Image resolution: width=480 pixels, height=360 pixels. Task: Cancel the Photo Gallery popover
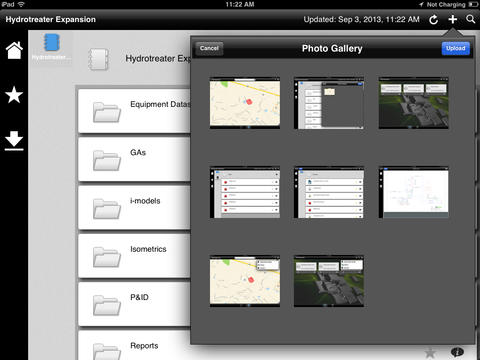tap(209, 48)
